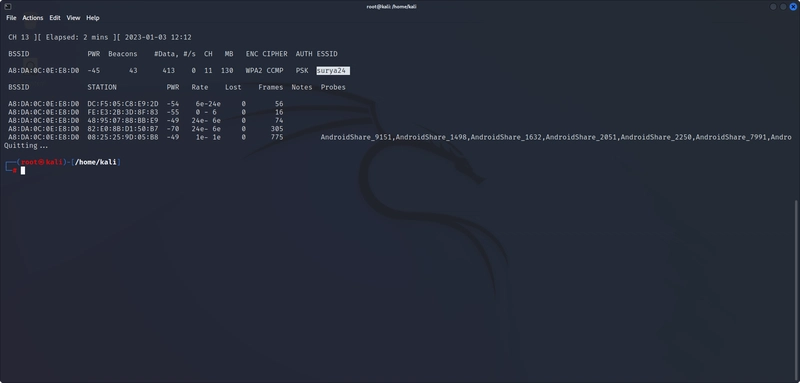Click the #Data, column header
Screen dimensions: 800x383
pos(166,54)
